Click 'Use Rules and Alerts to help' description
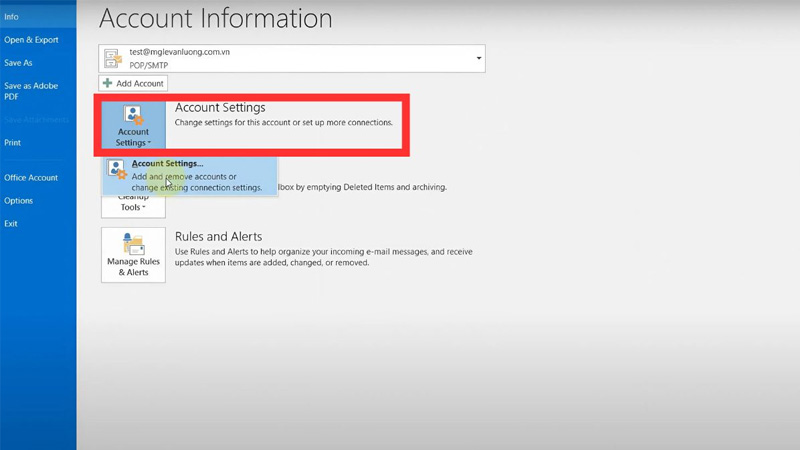The image size is (800, 450). tap(323, 257)
